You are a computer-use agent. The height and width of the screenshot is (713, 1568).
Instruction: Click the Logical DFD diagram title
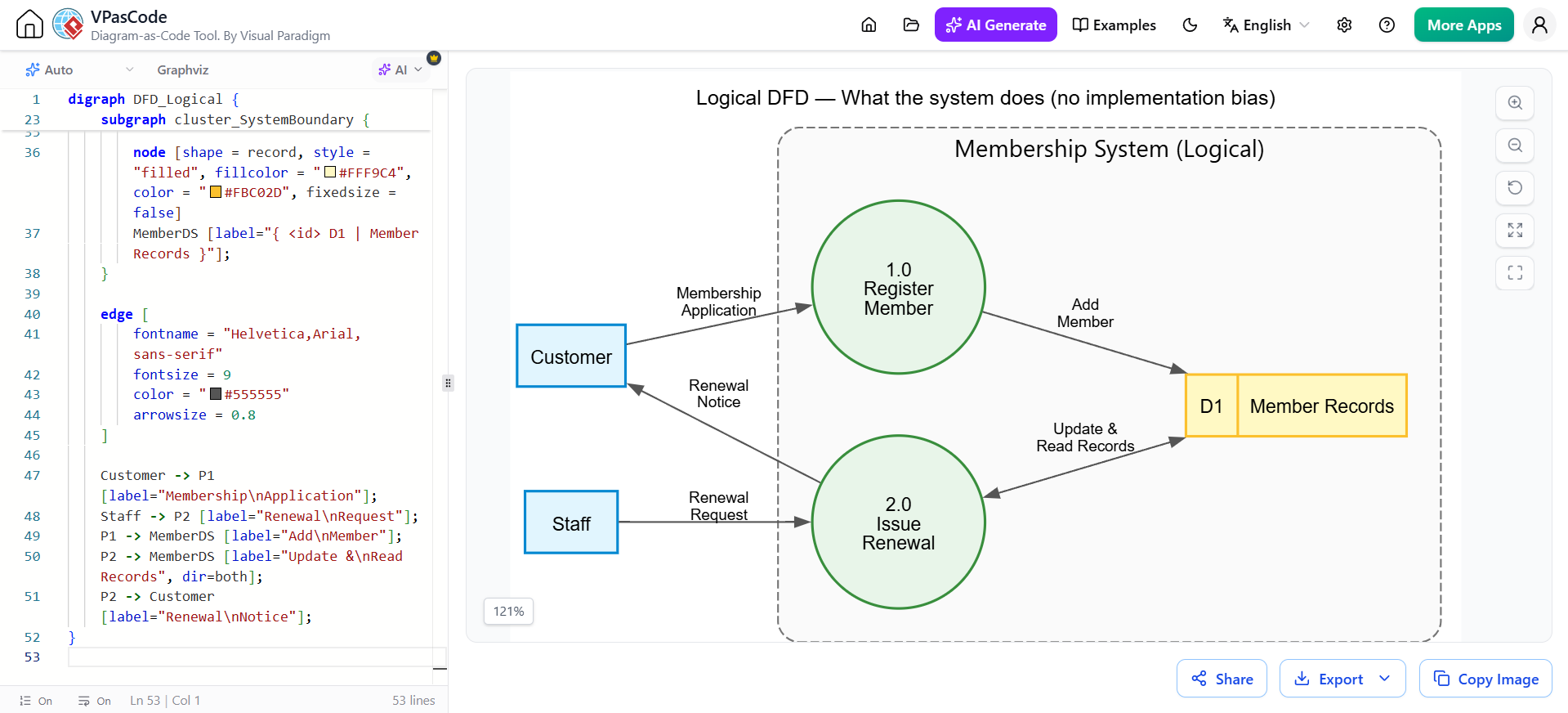[985, 98]
